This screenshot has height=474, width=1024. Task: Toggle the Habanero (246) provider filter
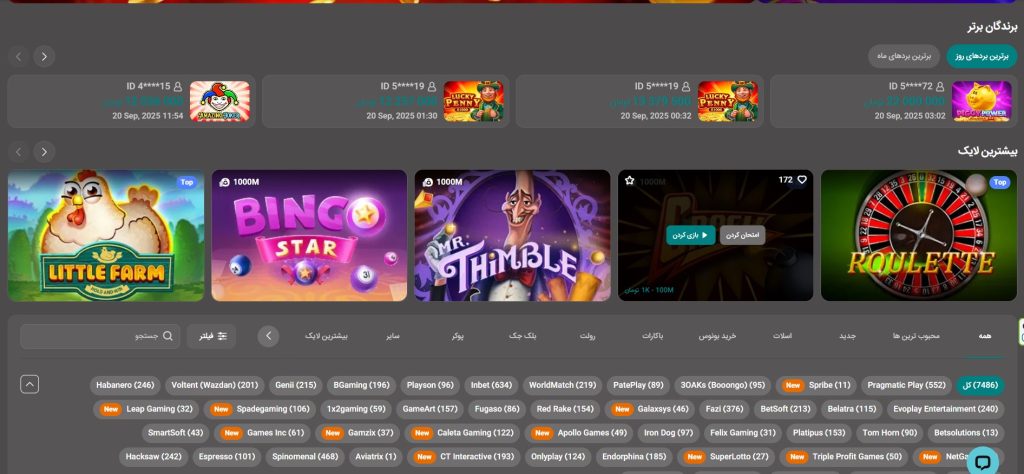[125, 385]
